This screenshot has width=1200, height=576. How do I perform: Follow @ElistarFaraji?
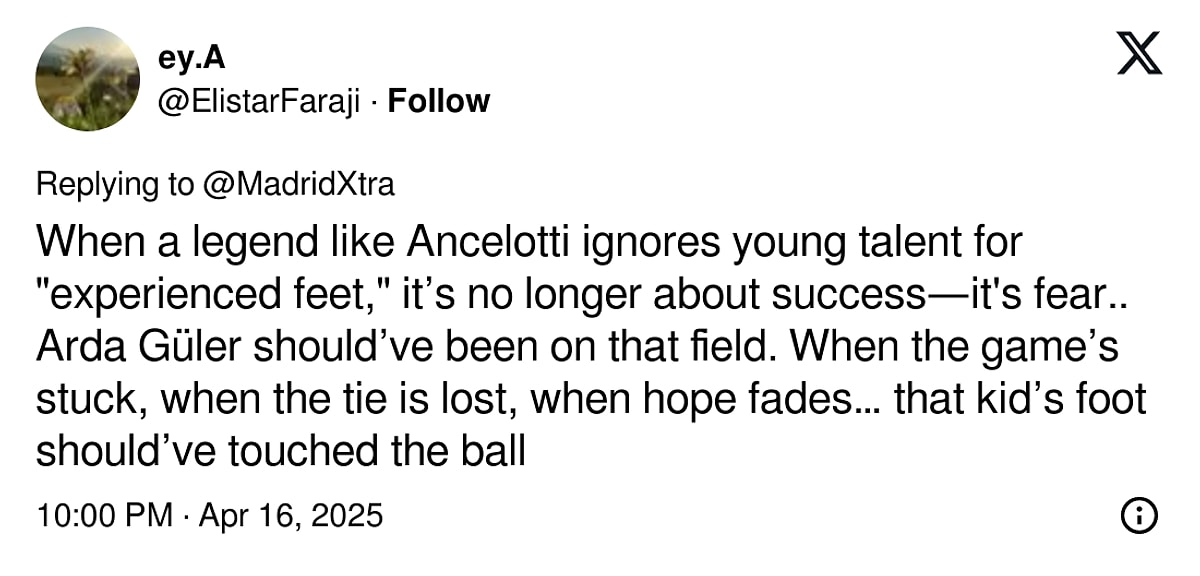pos(438,101)
